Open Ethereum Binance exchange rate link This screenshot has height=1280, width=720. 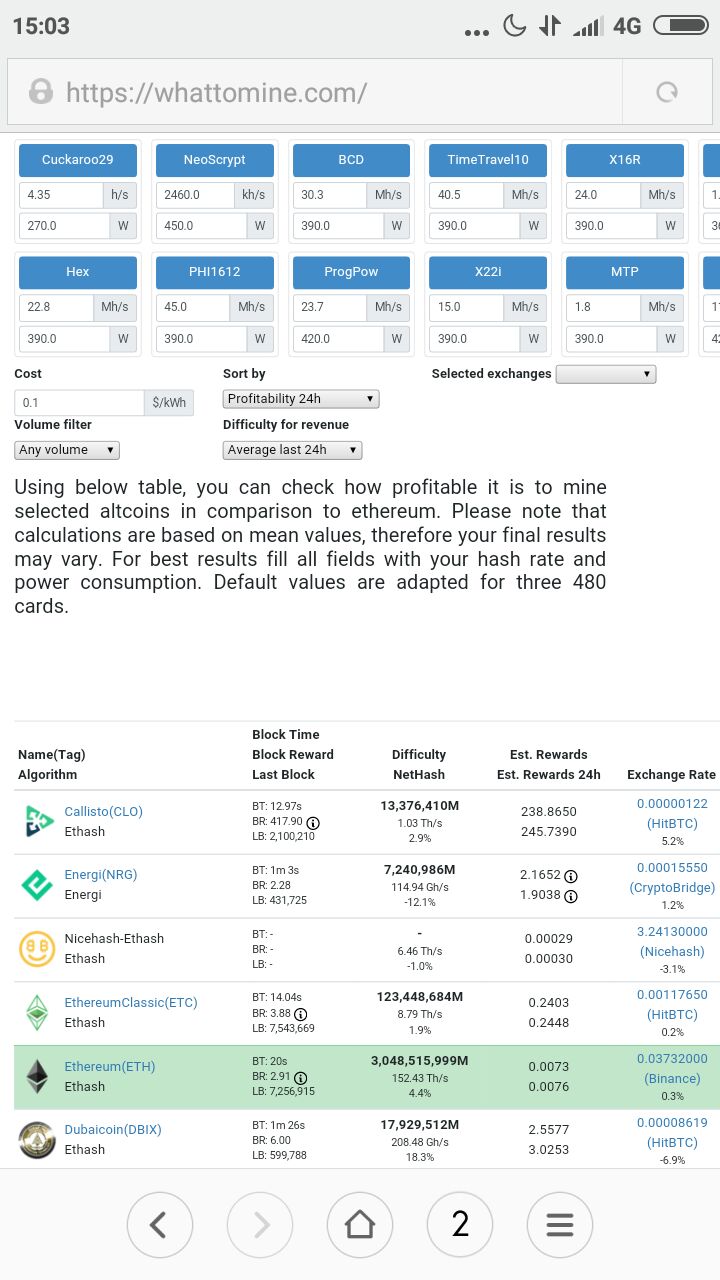pos(672,1068)
